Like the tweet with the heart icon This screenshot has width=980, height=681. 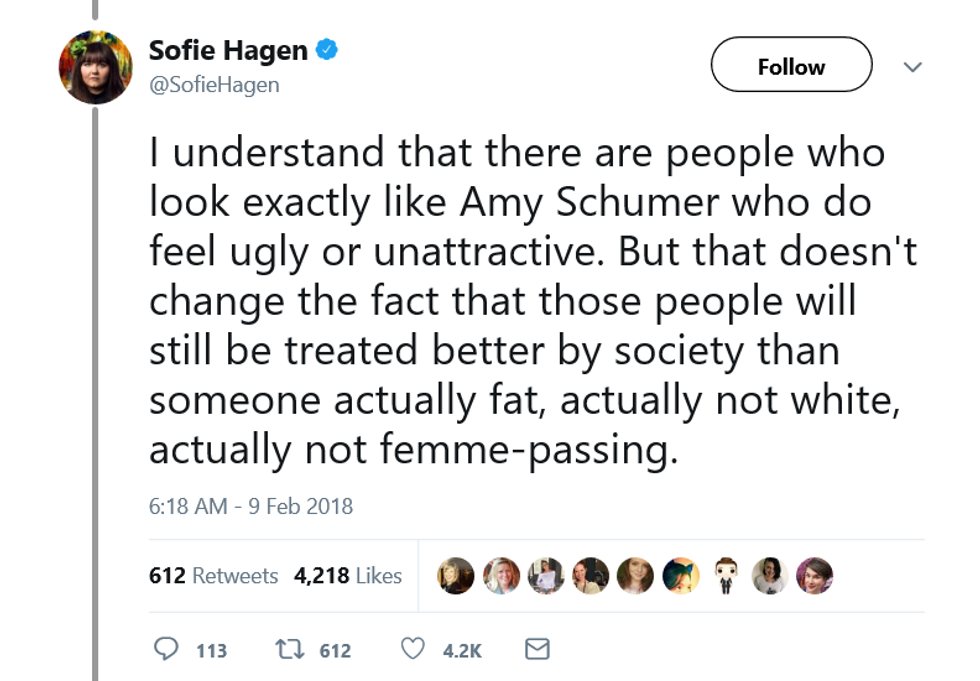tap(413, 650)
